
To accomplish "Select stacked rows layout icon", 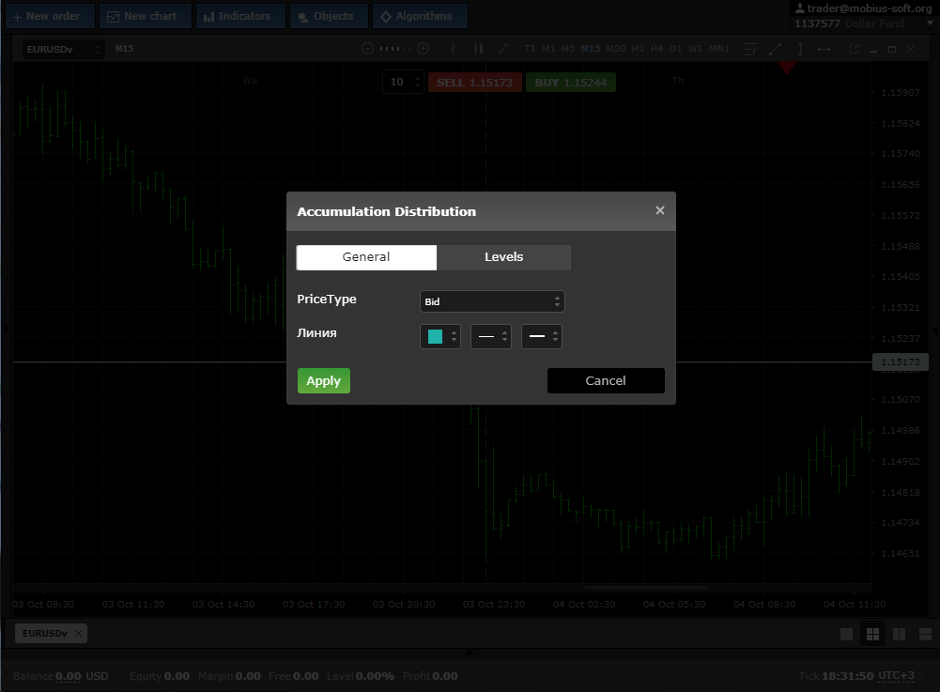I will pyautogui.click(x=925, y=634).
